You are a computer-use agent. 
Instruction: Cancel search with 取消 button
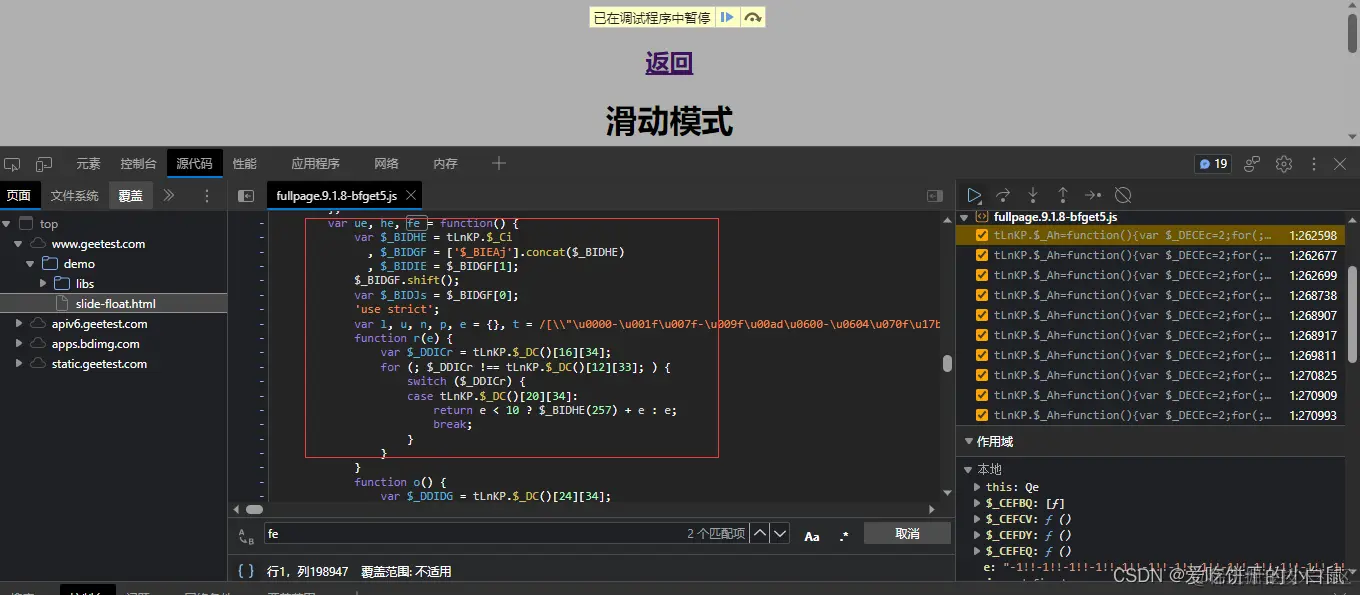coord(907,534)
